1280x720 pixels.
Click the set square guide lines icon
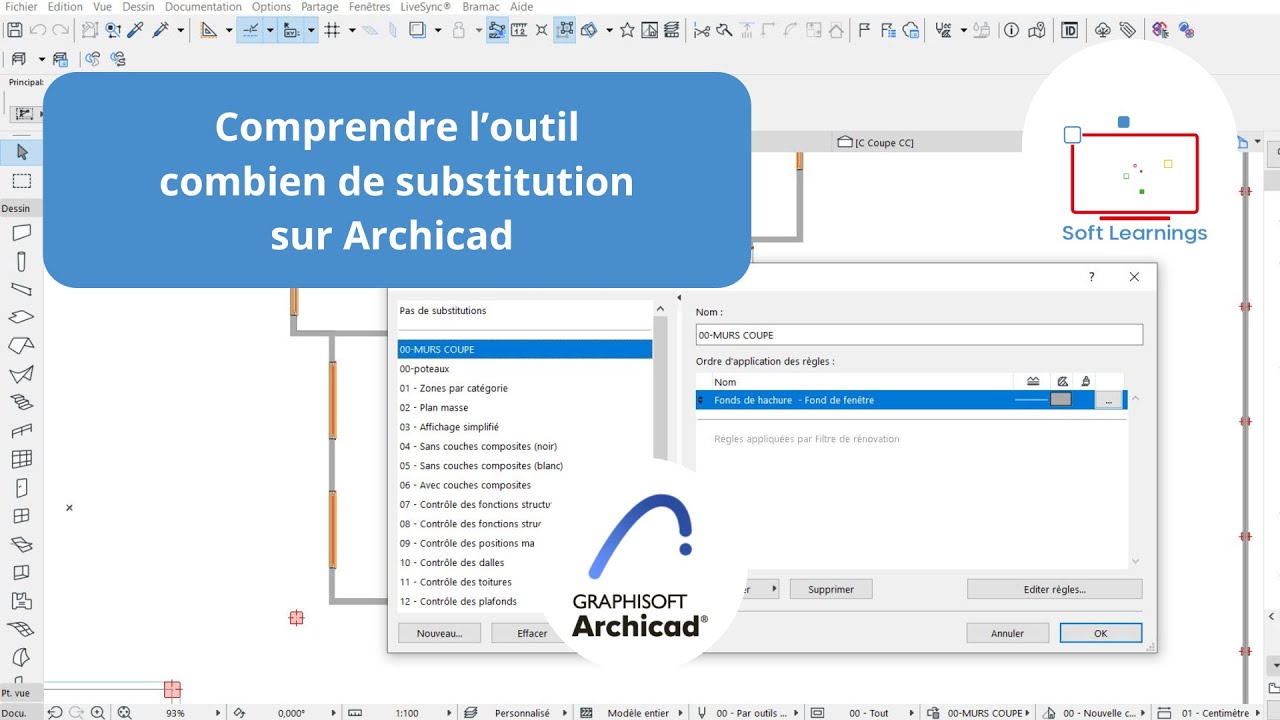pos(209,30)
